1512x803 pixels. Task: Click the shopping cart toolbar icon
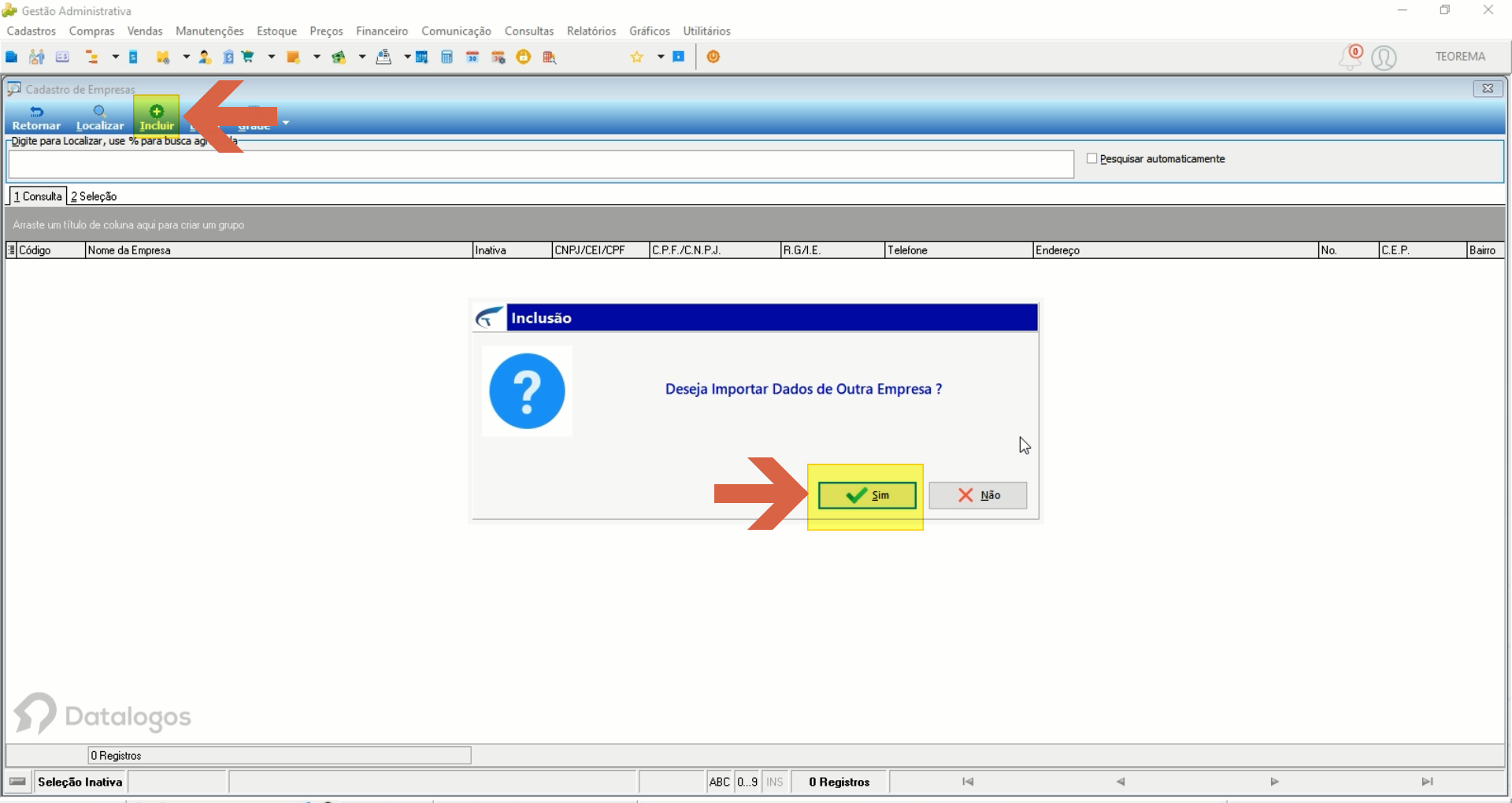tap(249, 57)
